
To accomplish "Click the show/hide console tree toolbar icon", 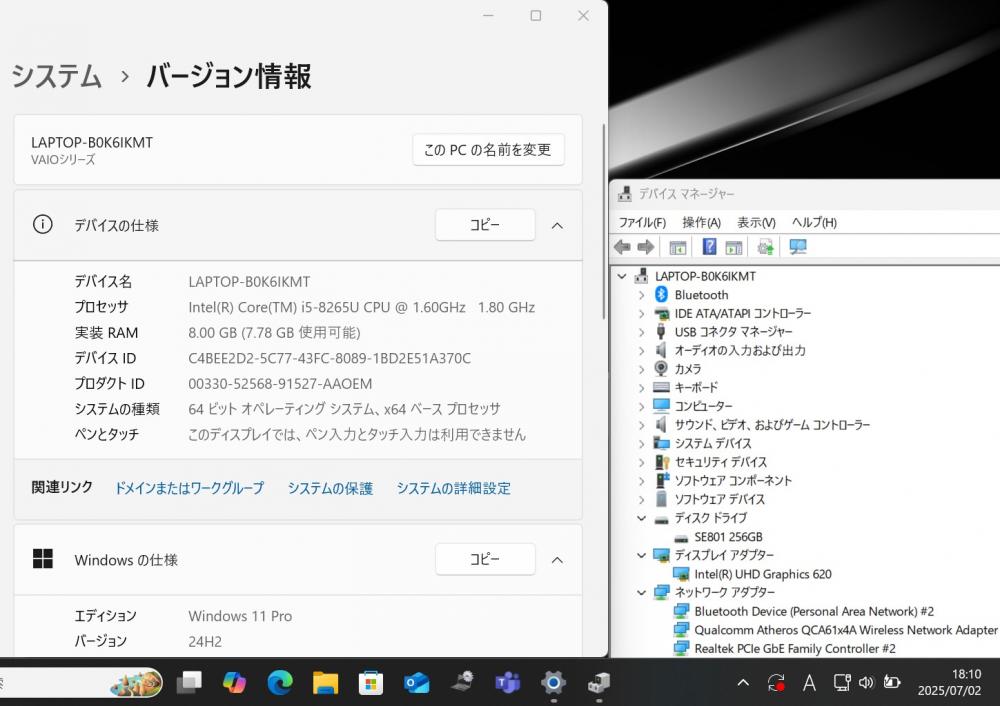I will point(677,247).
